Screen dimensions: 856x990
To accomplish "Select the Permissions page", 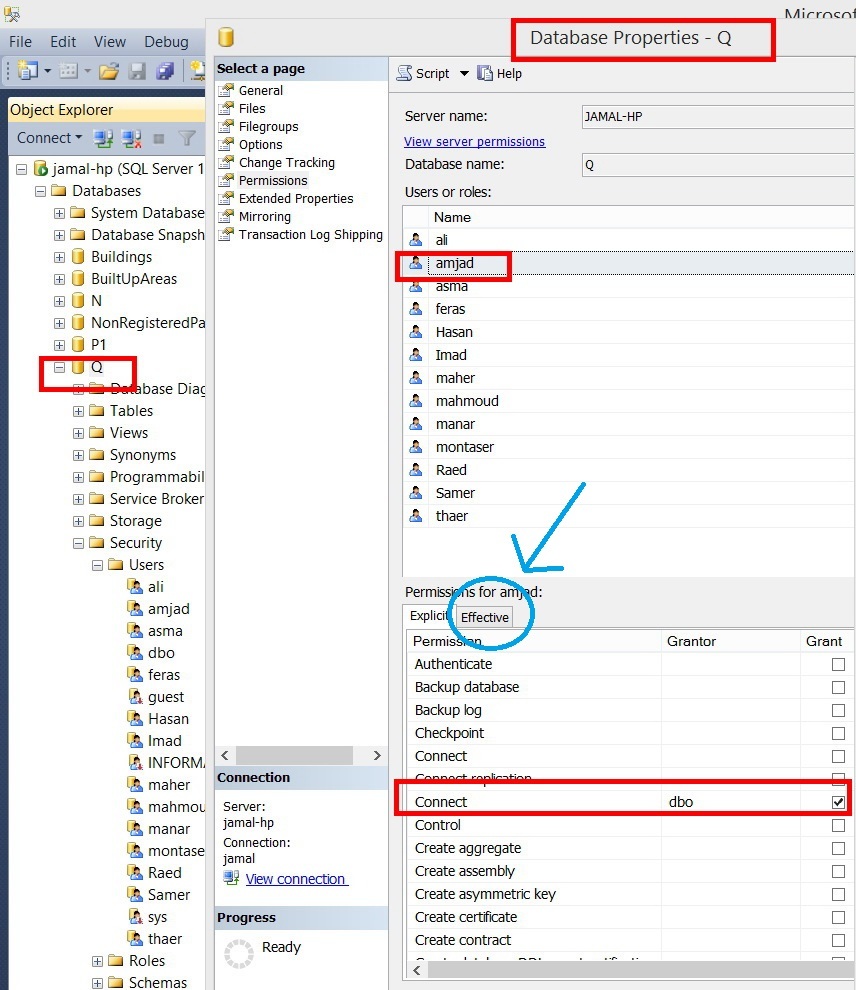I will click(273, 181).
